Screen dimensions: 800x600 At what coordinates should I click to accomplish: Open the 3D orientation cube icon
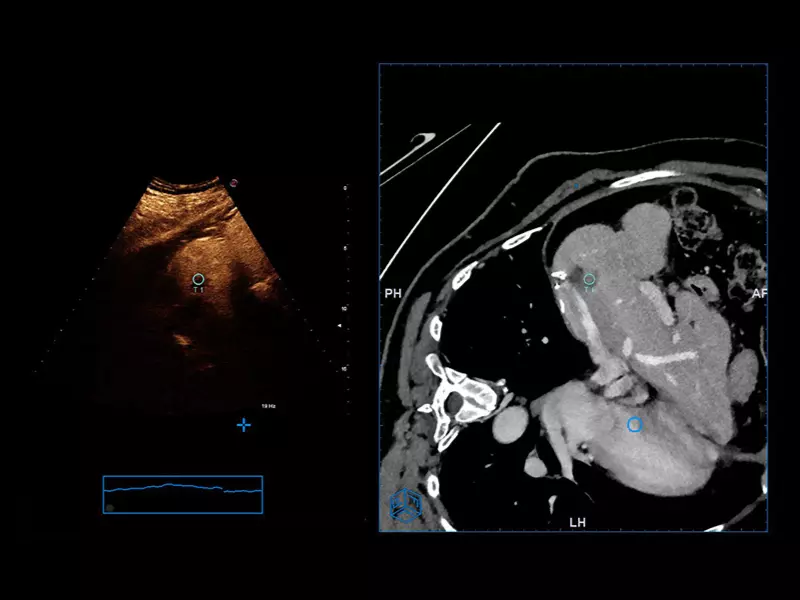[x=404, y=507]
